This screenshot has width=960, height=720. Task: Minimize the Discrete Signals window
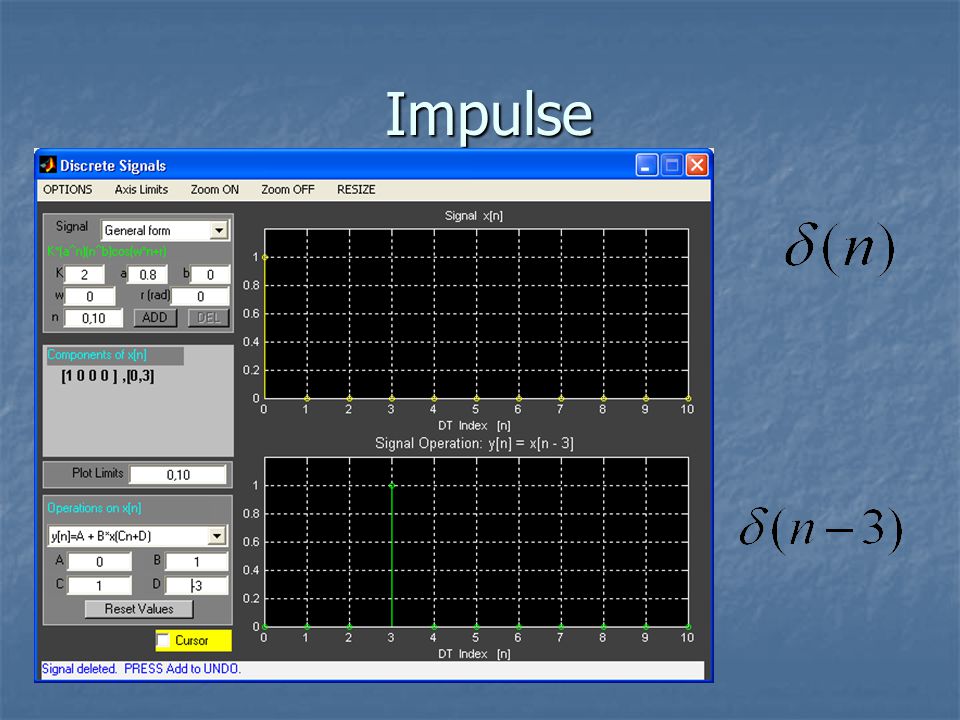[647, 165]
